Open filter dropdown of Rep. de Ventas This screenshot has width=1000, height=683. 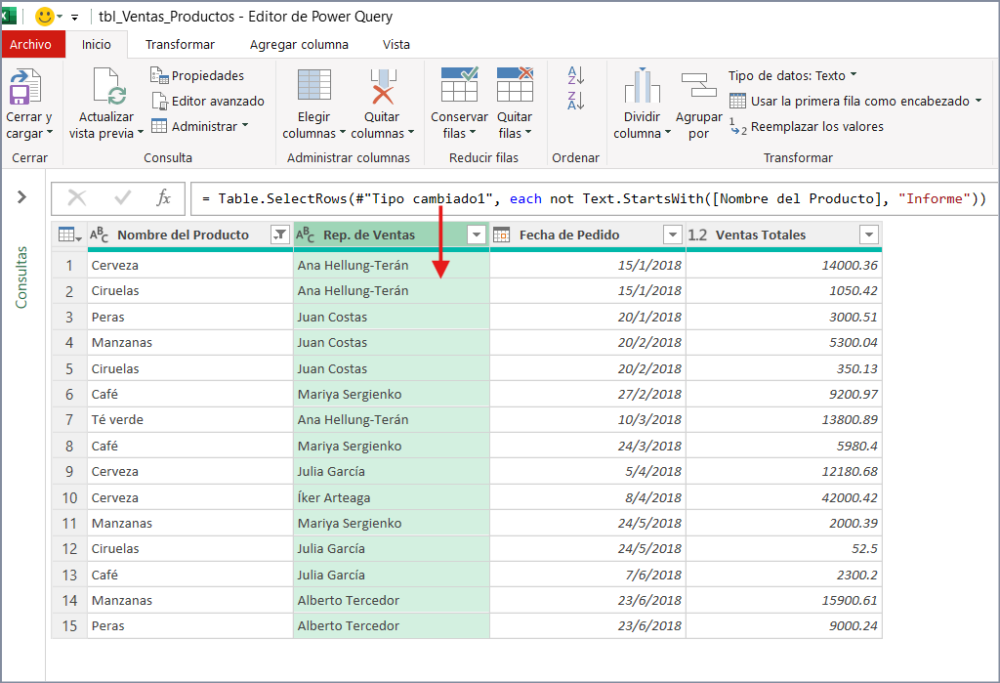click(476, 235)
